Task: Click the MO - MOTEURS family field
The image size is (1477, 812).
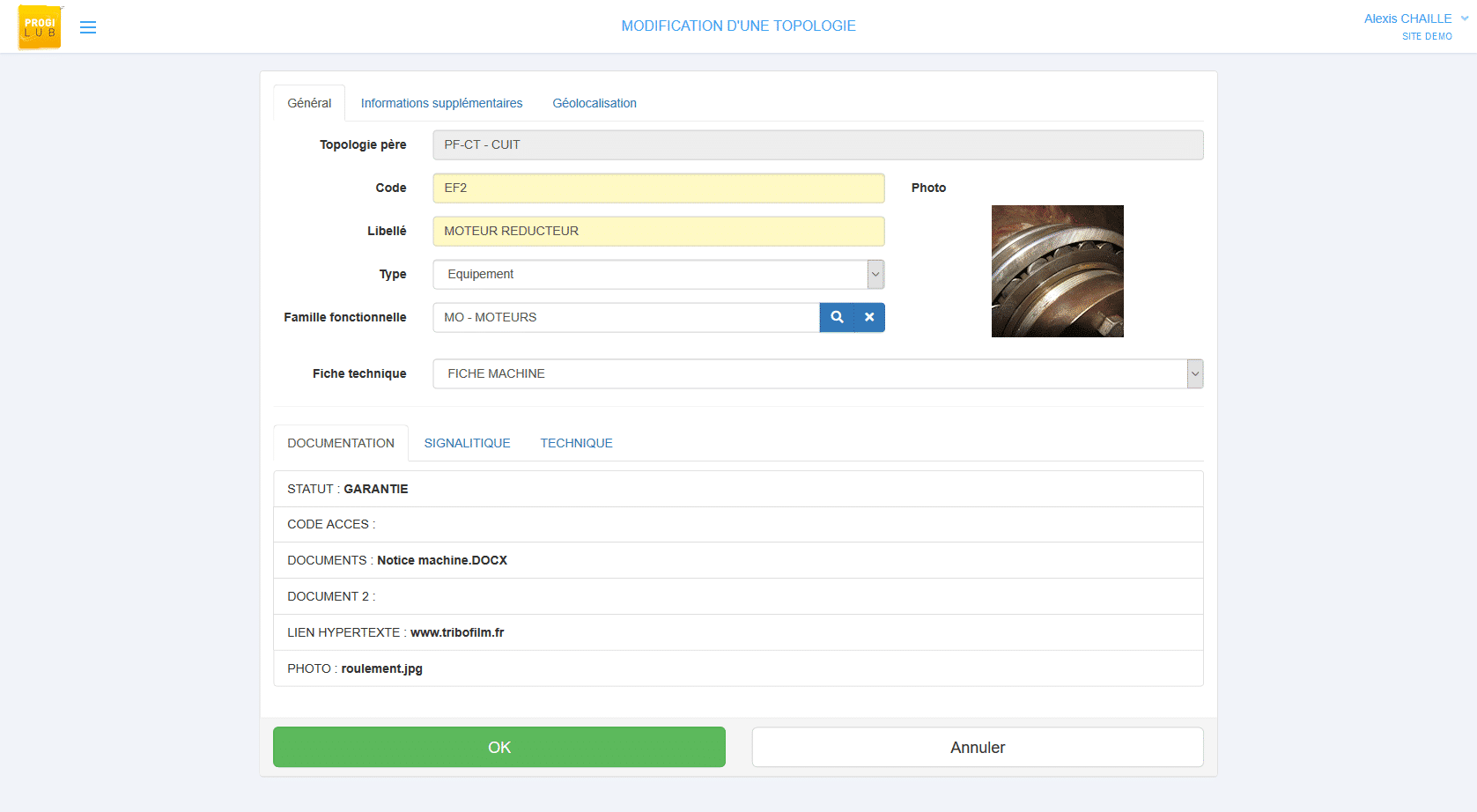Action: [x=626, y=317]
